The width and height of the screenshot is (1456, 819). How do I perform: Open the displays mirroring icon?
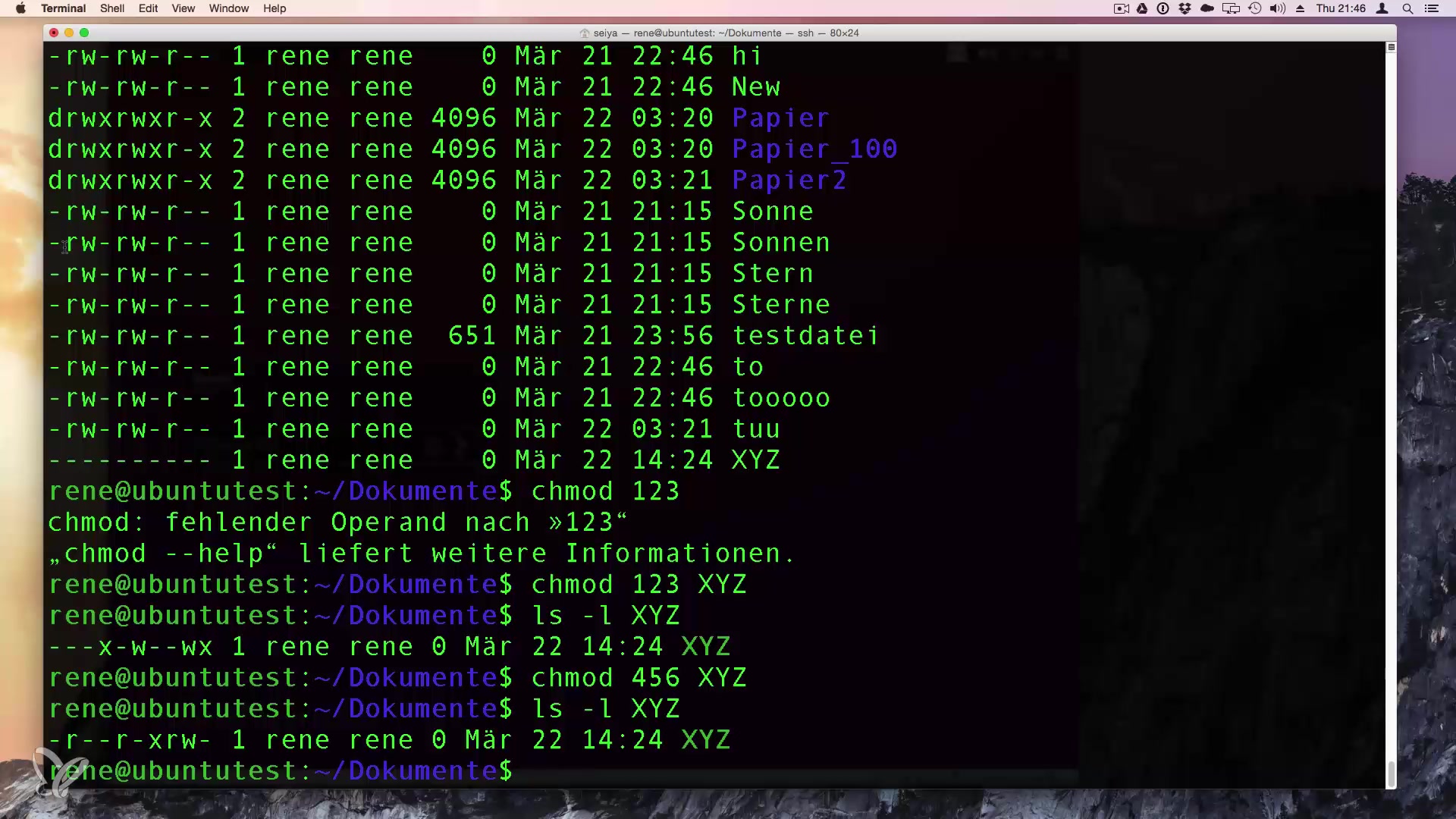click(1231, 8)
